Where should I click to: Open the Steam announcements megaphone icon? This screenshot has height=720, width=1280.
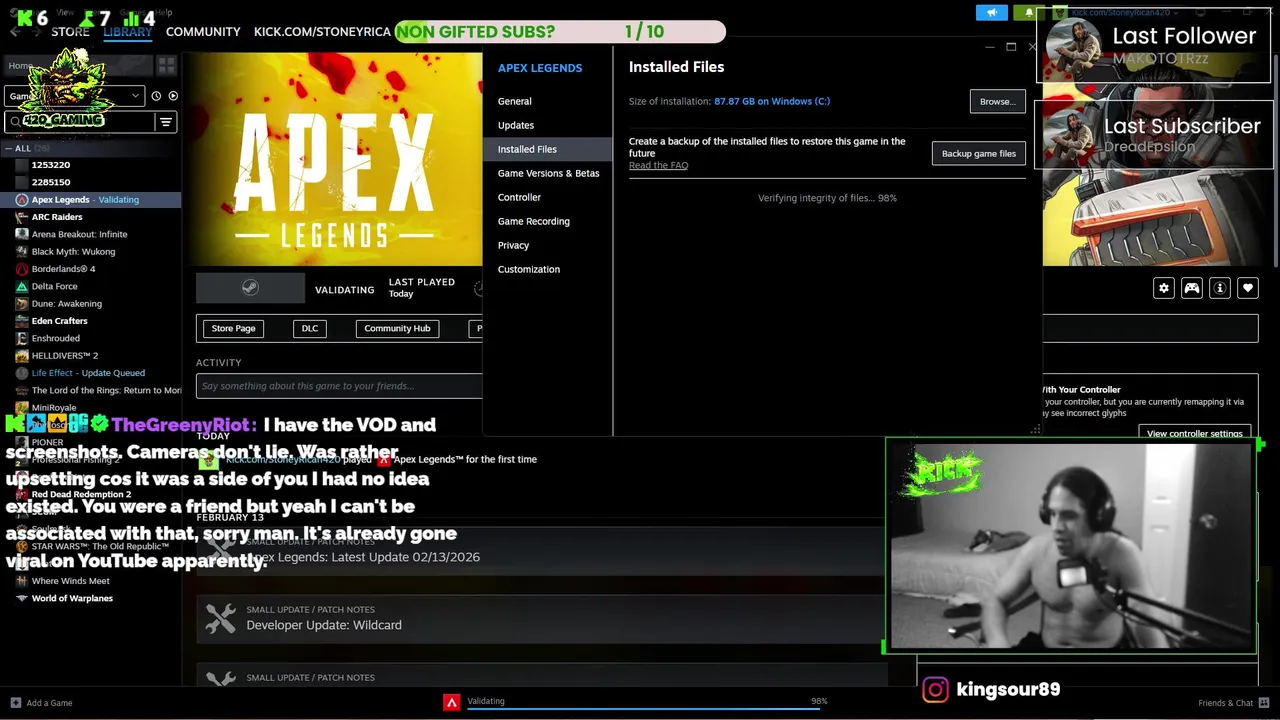[x=992, y=12]
